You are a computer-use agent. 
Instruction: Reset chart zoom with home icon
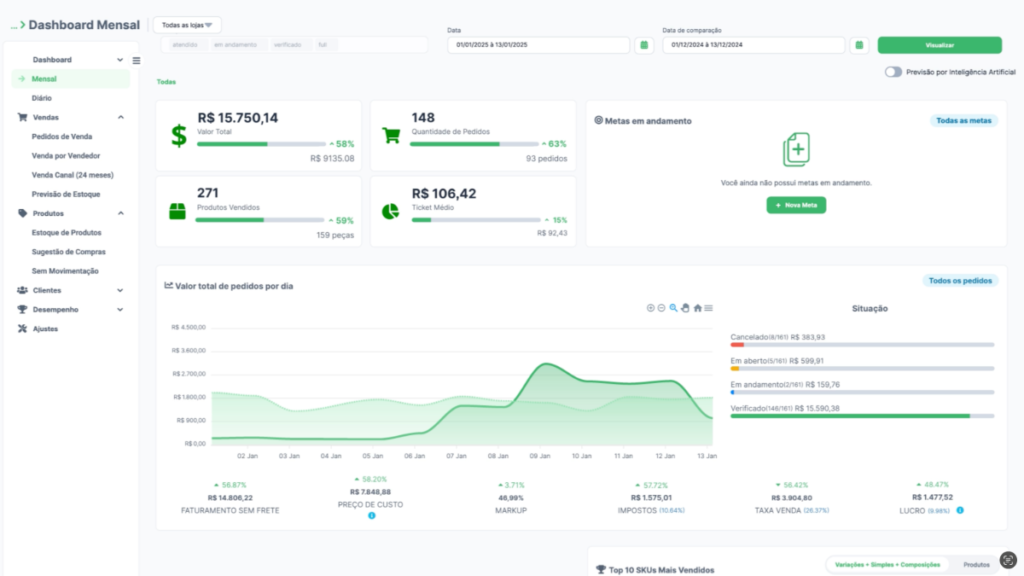pos(697,308)
